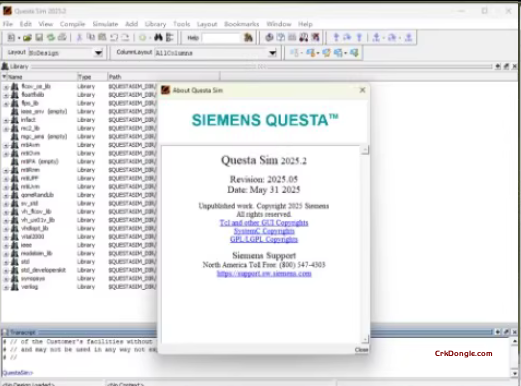Open the ColumnLayout AllColumns dropdown

click(x=273, y=53)
